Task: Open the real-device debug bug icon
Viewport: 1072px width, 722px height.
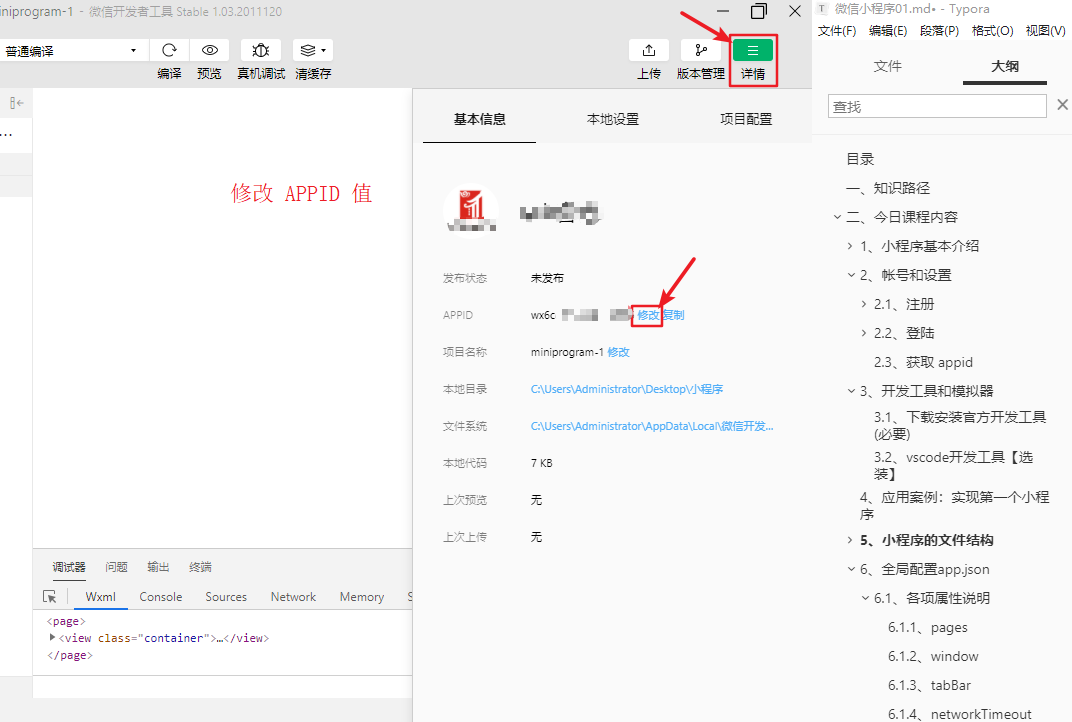Action: click(x=260, y=50)
